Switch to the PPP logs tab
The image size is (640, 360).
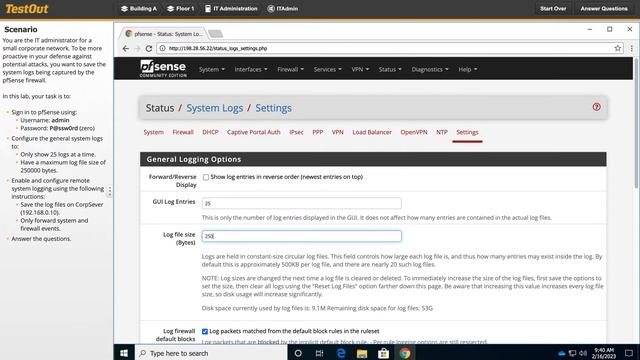318,132
